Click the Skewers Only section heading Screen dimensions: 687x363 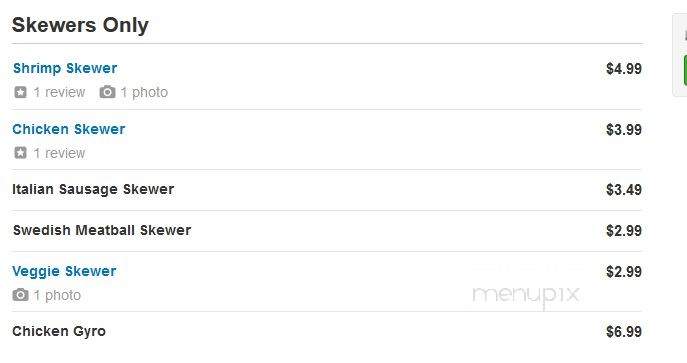pos(80,25)
